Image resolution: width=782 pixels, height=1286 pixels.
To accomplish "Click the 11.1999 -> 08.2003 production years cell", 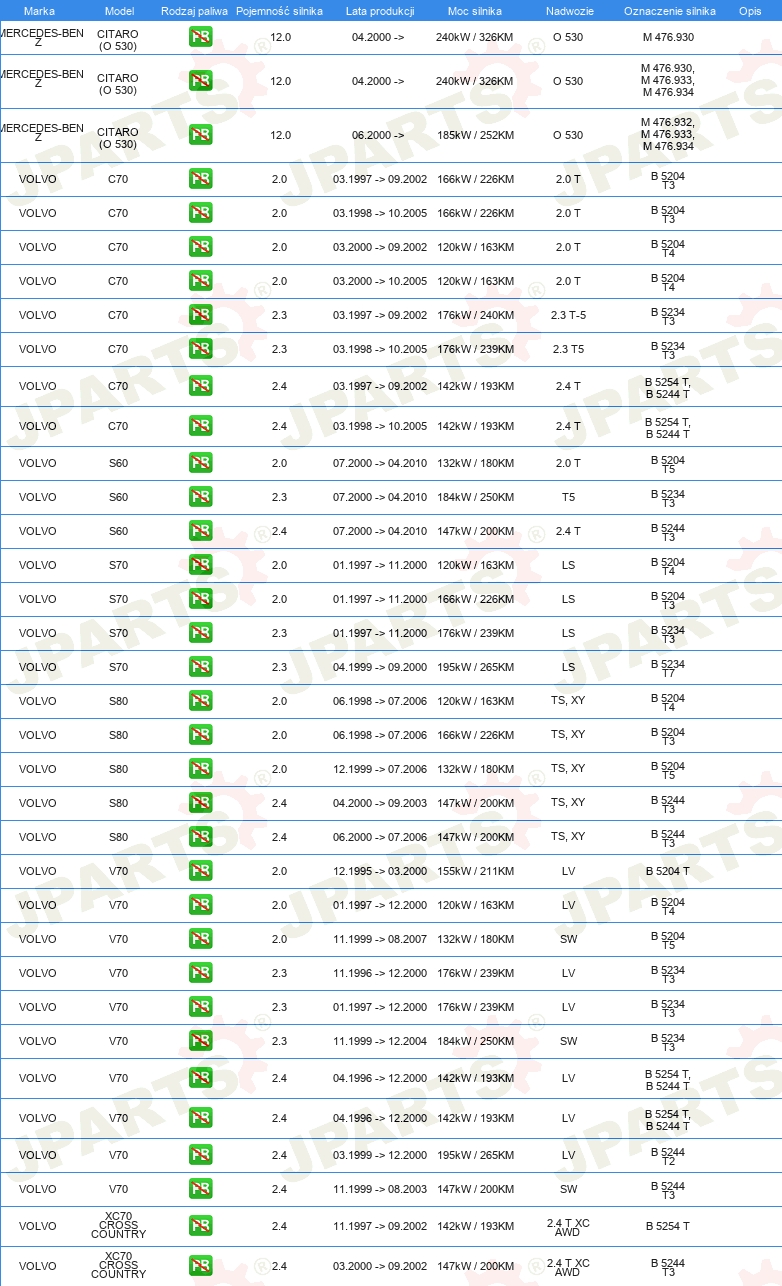I will coord(380,1189).
